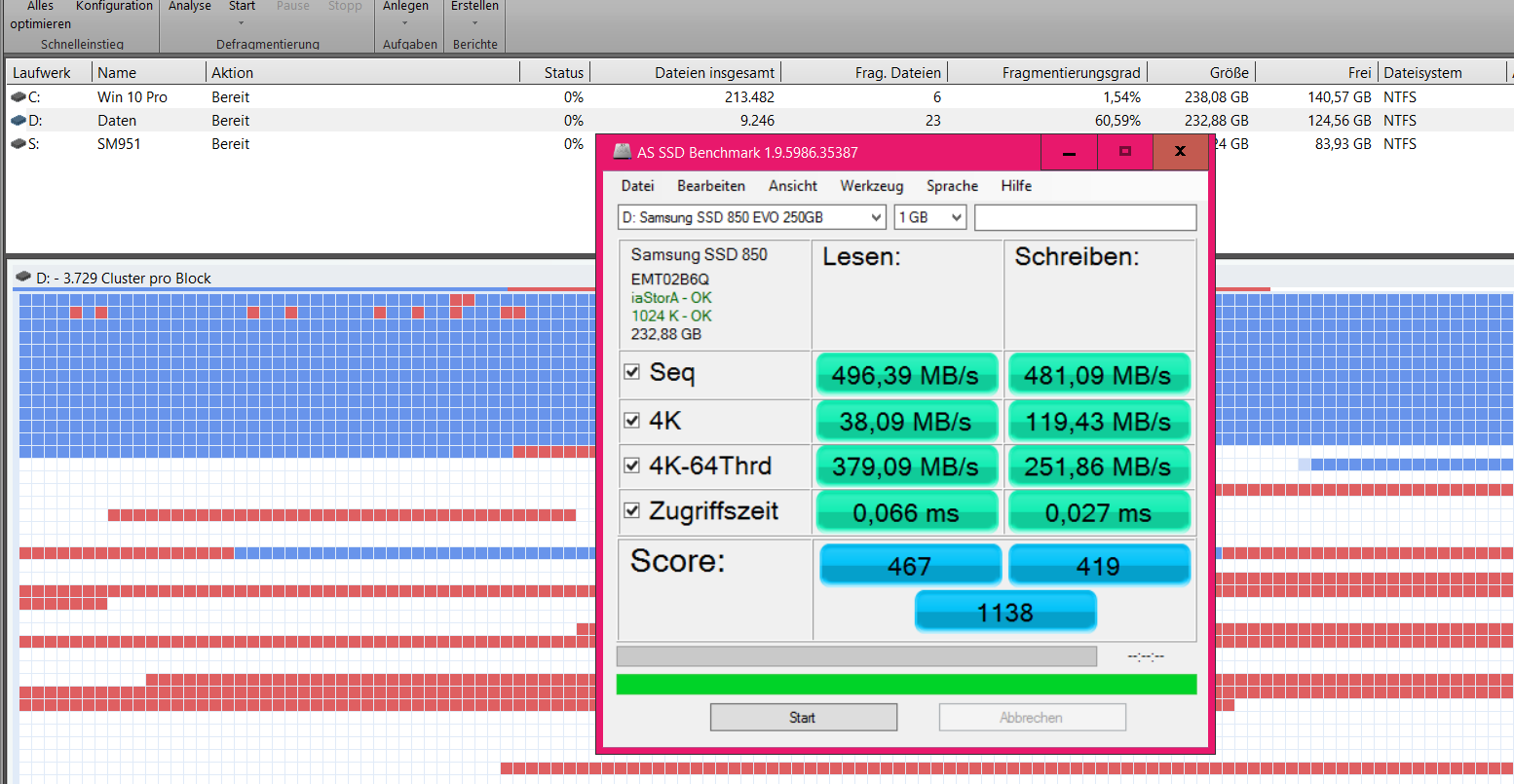The image size is (1514, 784).
Task: Toggle the 4K benchmark checkbox
Action: (x=632, y=421)
